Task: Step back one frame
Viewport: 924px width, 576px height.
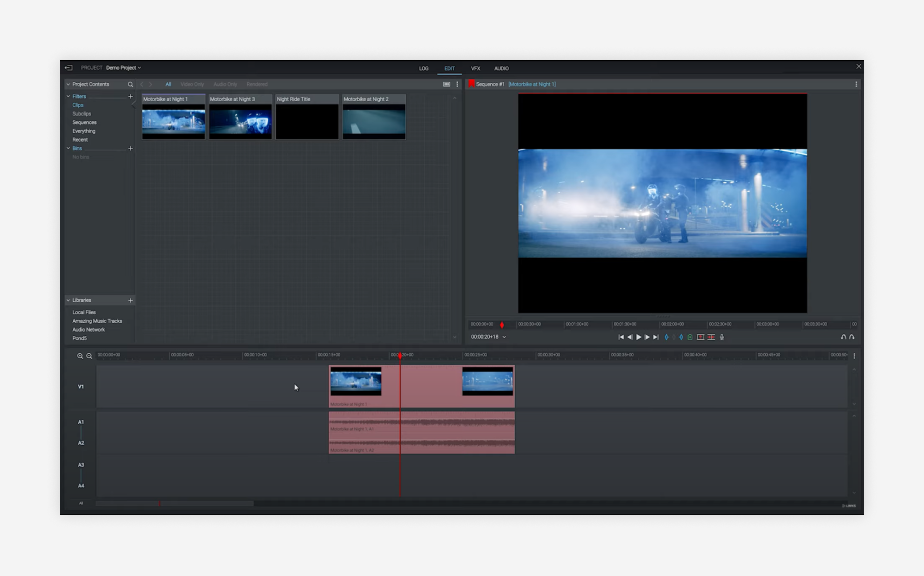Action: [630, 337]
